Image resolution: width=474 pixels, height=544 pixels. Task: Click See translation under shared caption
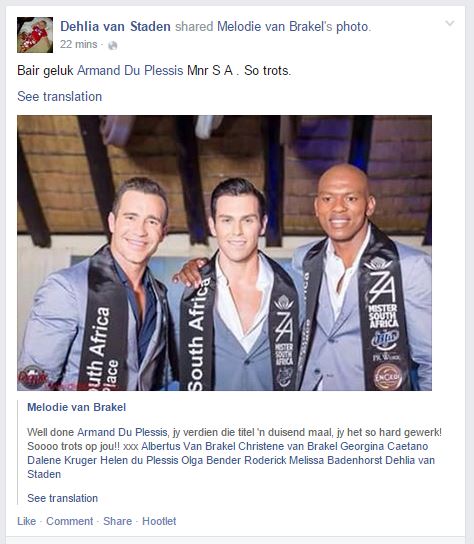click(x=62, y=498)
